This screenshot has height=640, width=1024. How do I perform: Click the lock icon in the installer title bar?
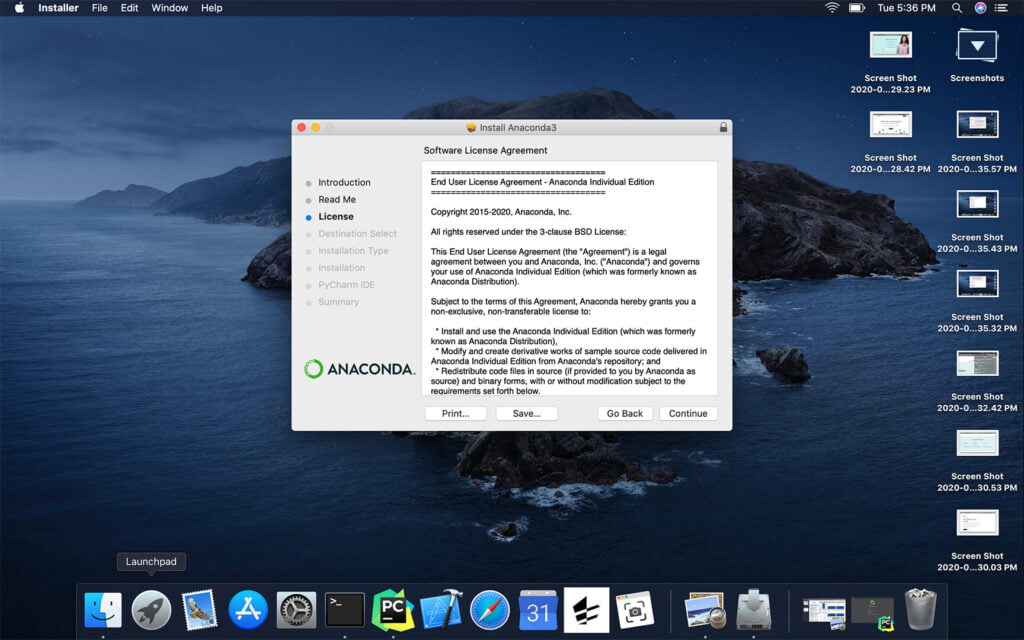point(723,127)
